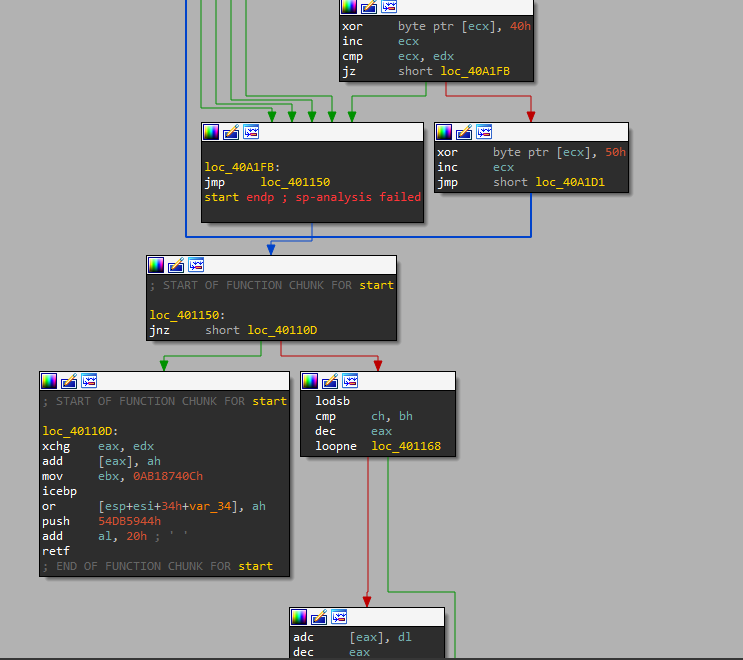Viewport: 743px width, 660px height.
Task: Select the 'add al, 20h' instruction
Action: coord(94,536)
